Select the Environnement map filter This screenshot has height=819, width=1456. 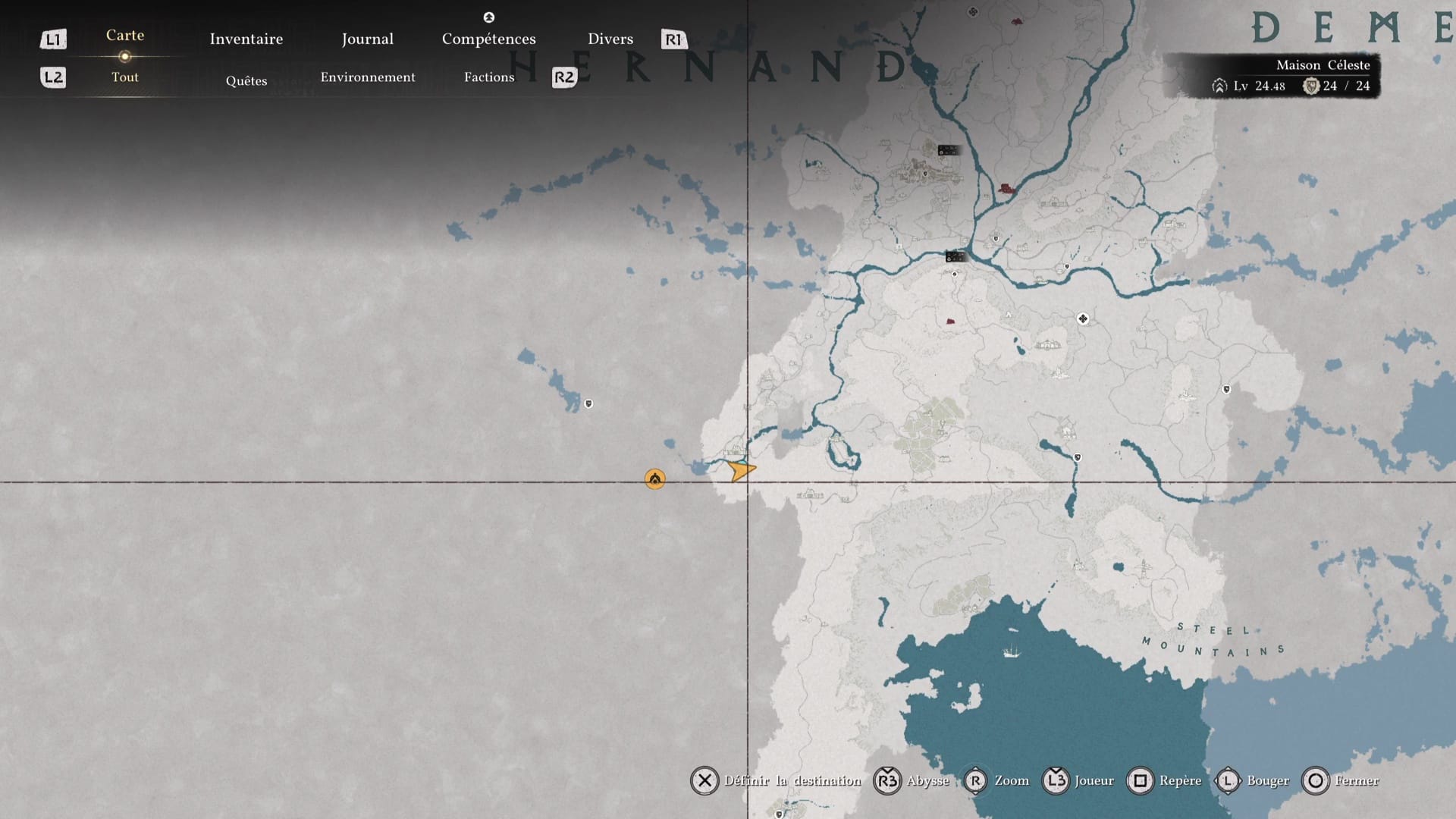tap(367, 77)
